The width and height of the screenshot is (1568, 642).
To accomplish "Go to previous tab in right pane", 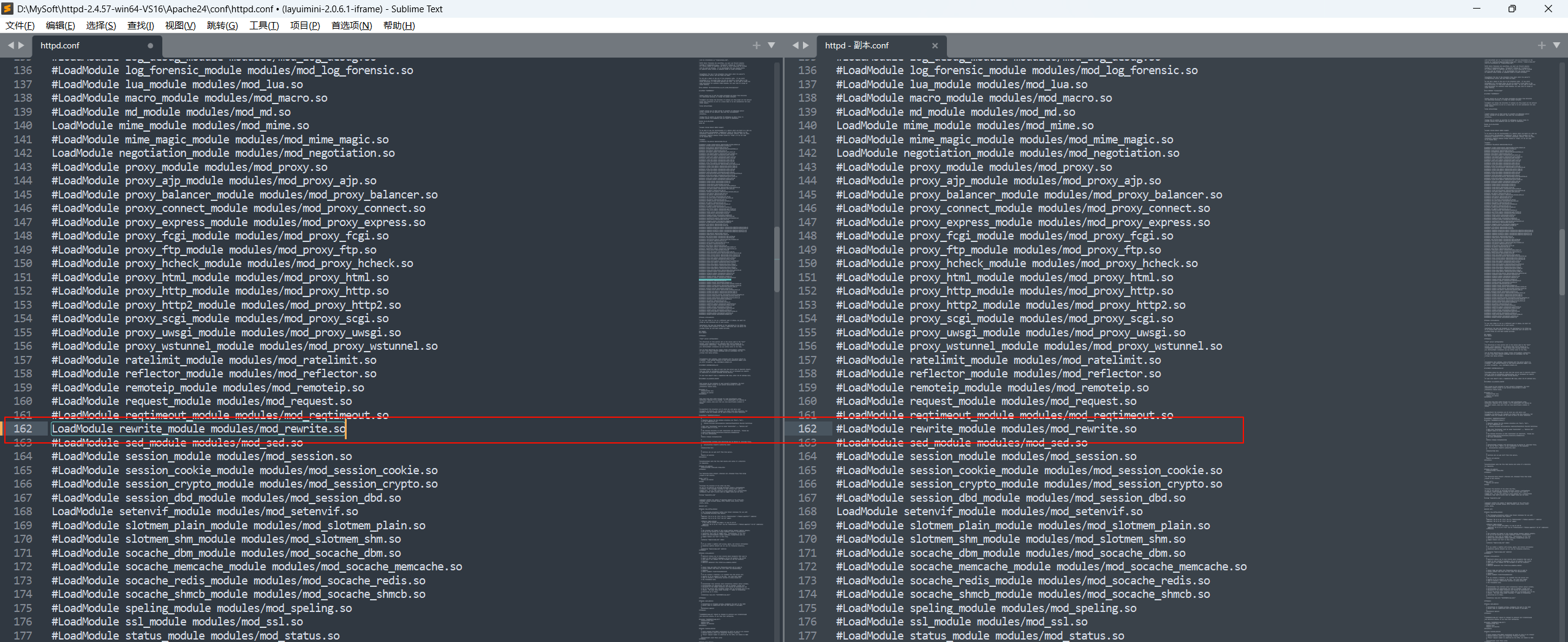I will [x=795, y=45].
